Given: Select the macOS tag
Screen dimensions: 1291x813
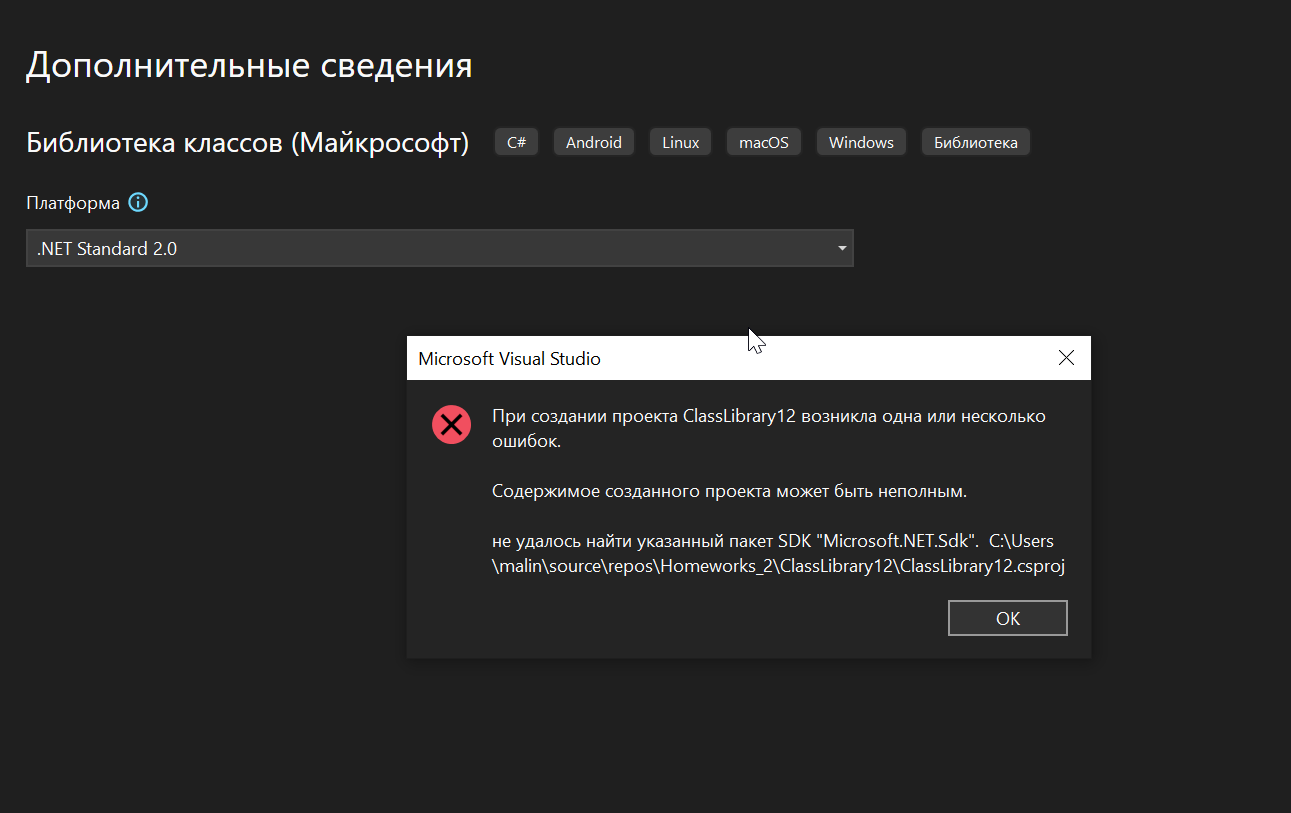Looking at the screenshot, I should (x=764, y=142).
